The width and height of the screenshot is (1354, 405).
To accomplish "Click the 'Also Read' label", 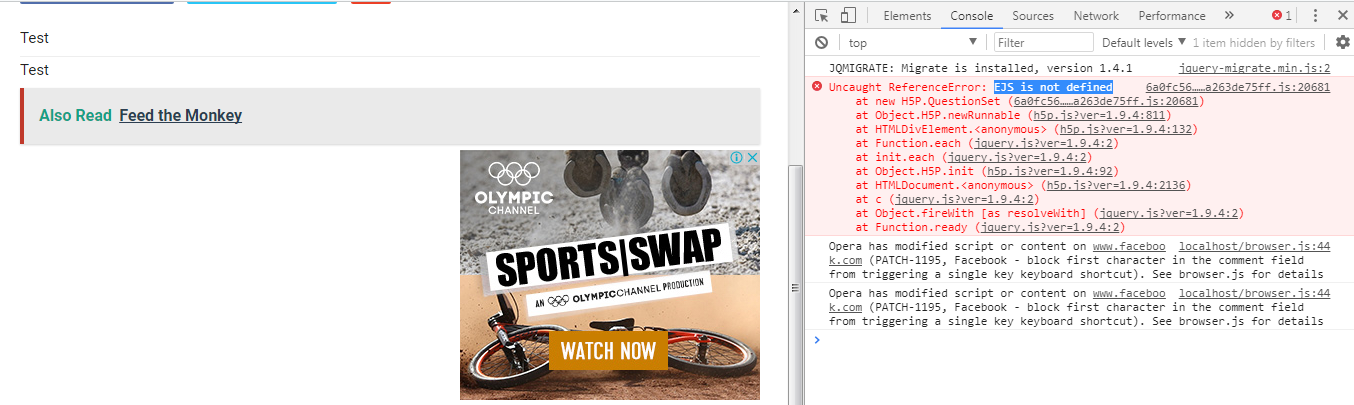I will 75,116.
